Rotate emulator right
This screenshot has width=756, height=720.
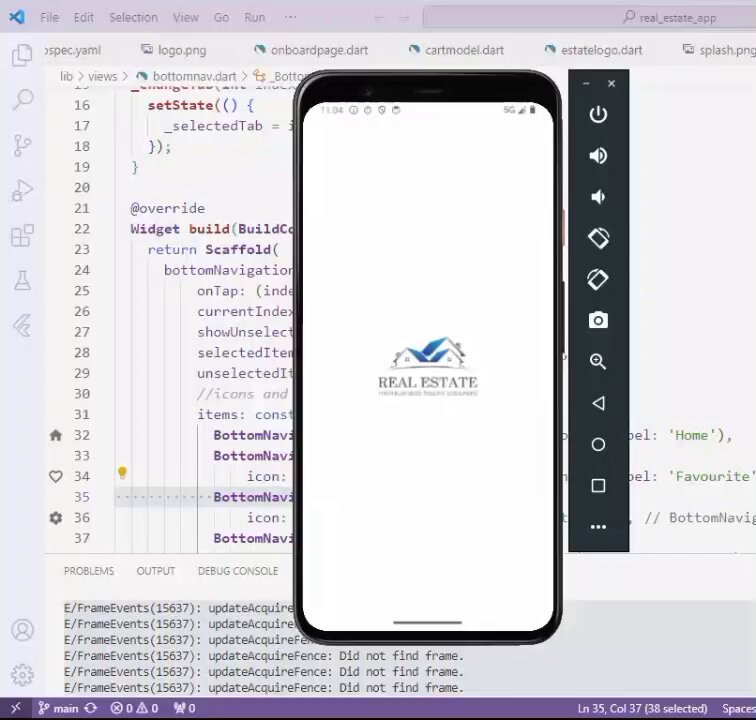tap(598, 279)
